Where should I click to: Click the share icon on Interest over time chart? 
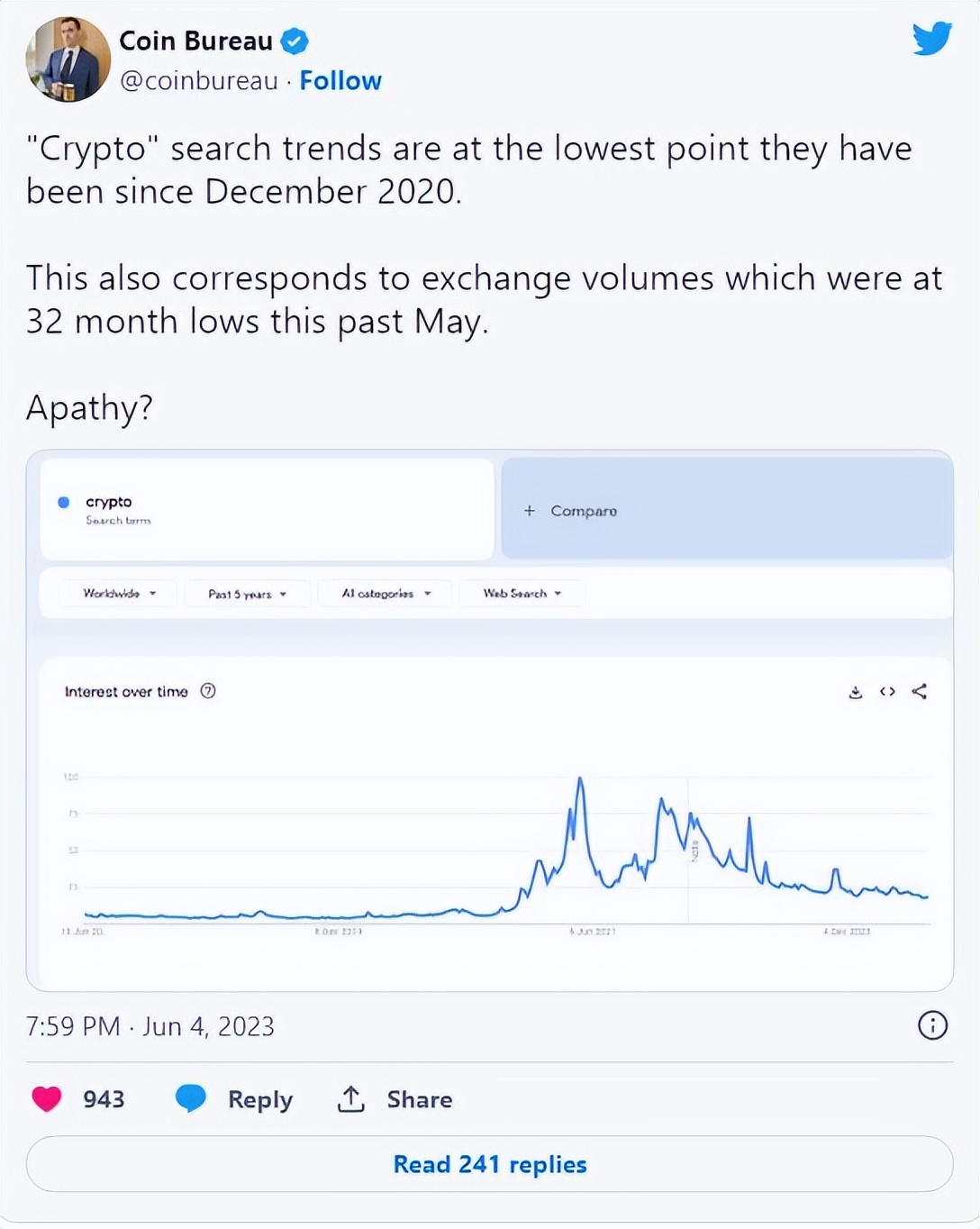919,692
